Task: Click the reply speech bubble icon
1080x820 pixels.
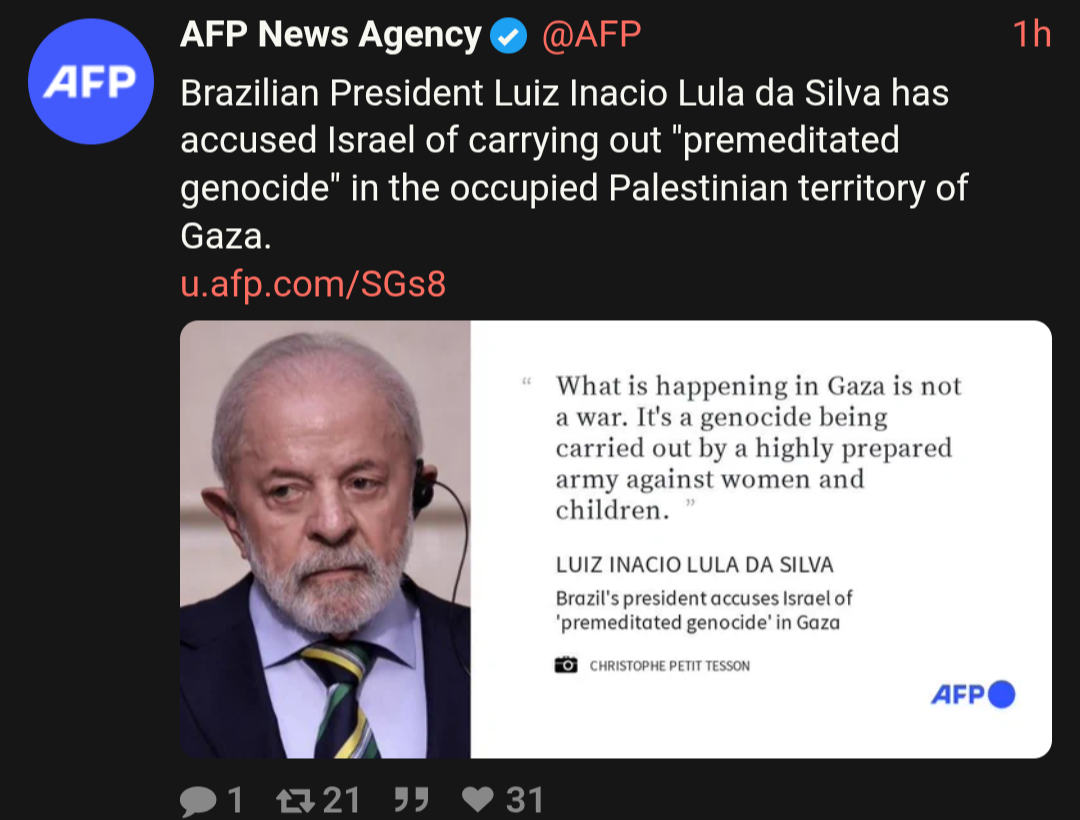Action: pos(198,801)
